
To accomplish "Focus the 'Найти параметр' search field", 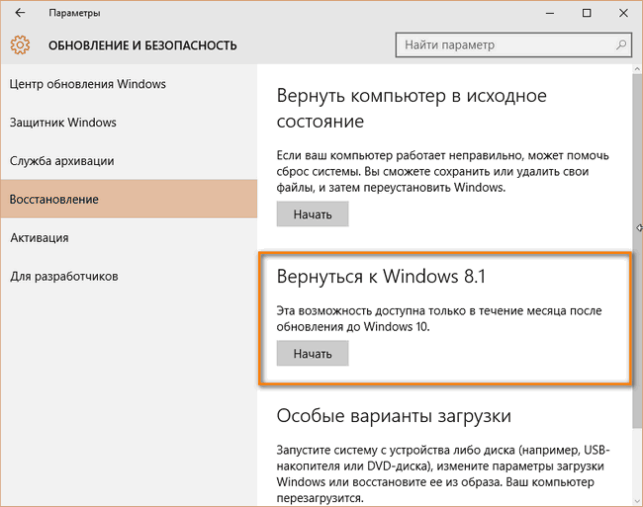I will [x=513, y=45].
